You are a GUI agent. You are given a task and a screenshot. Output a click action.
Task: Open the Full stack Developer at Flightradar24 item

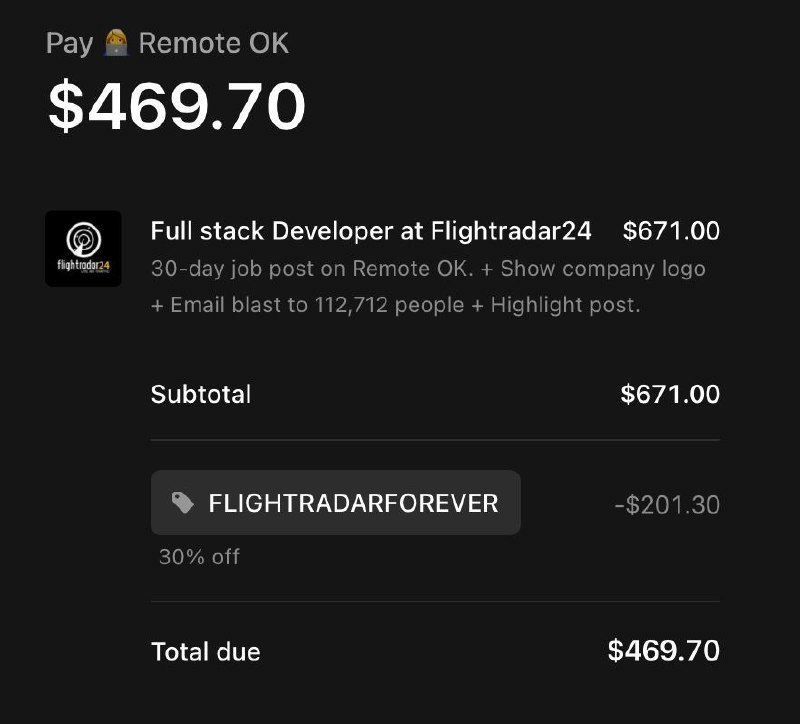coord(371,231)
